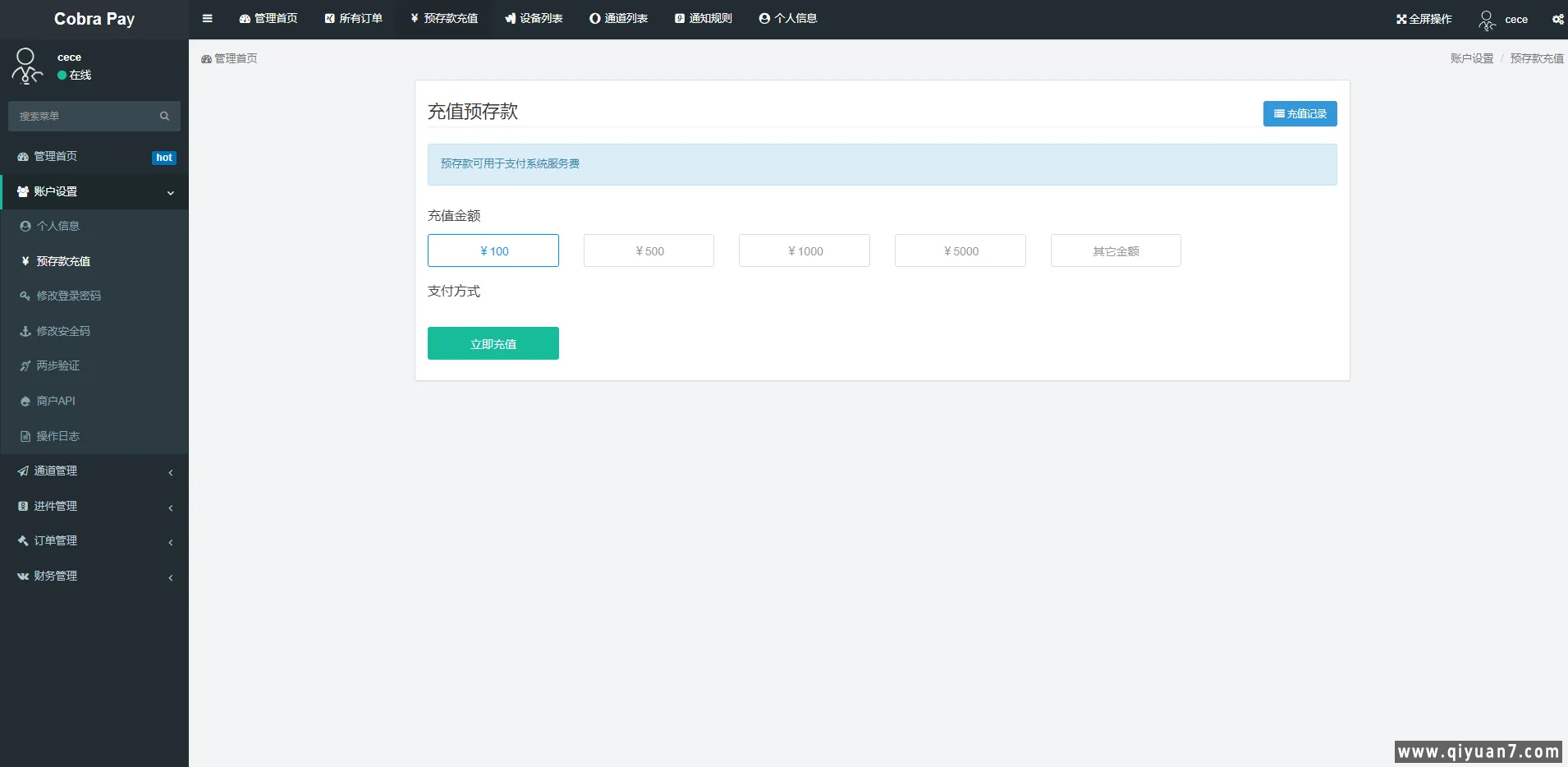Click the settings gears icon at top right
1568x767 pixels.
click(x=1557, y=19)
